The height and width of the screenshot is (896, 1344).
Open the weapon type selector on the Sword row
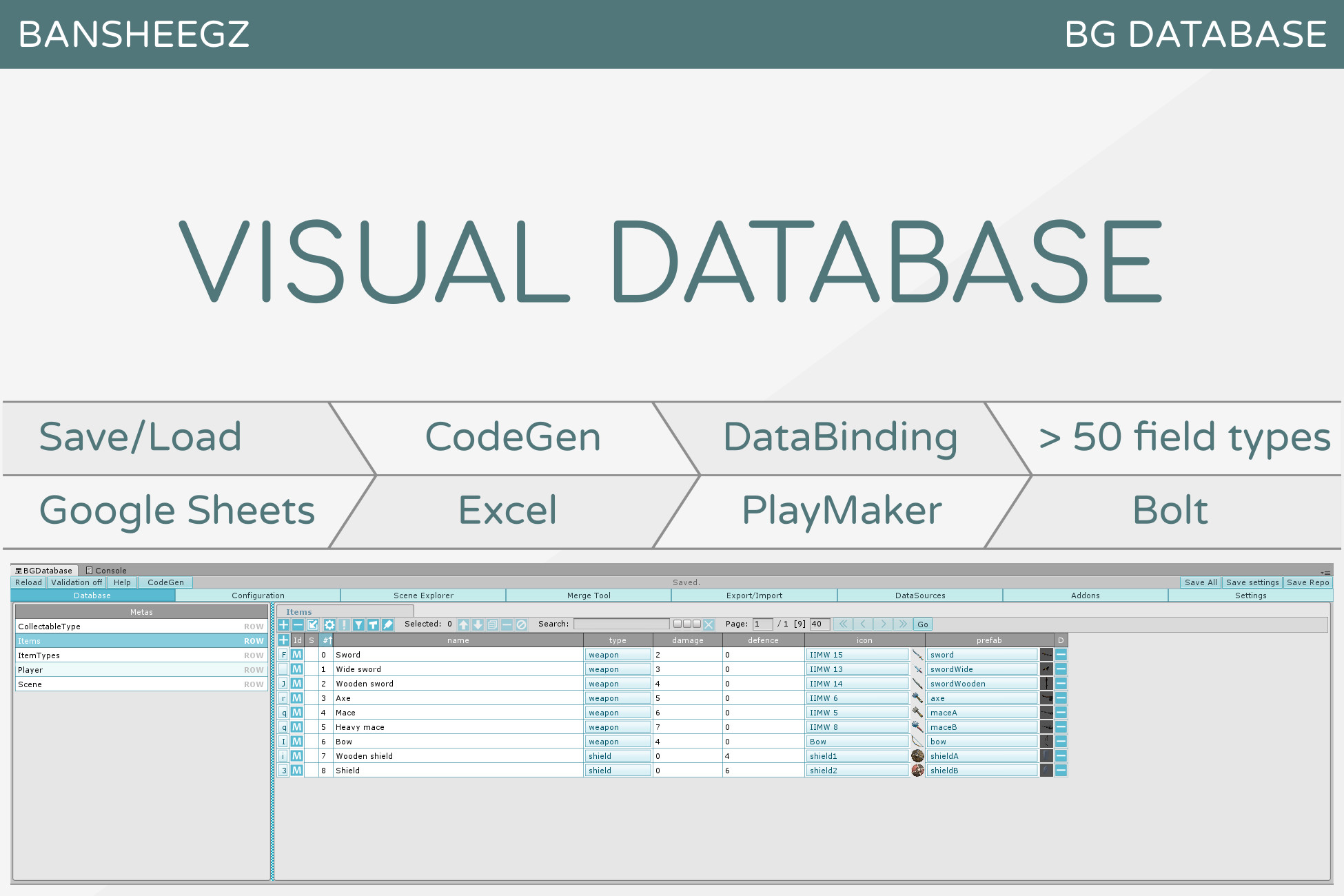tap(618, 655)
